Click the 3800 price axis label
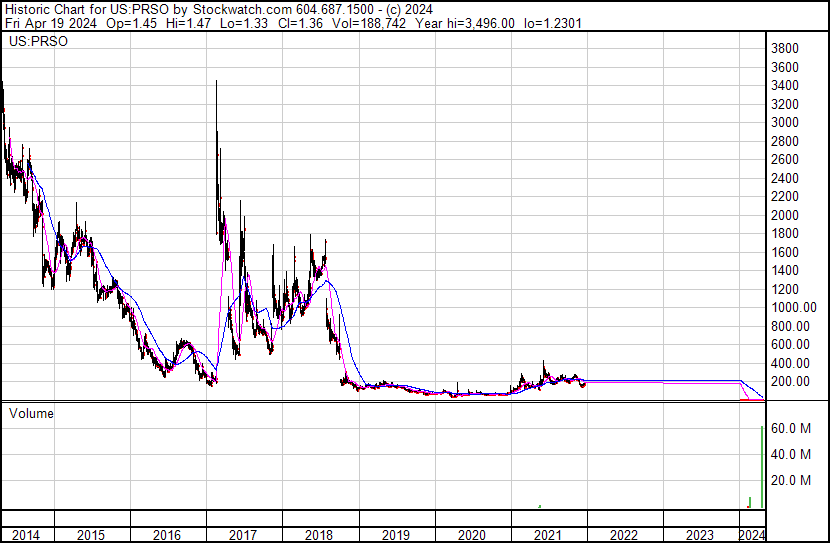 [x=785, y=49]
